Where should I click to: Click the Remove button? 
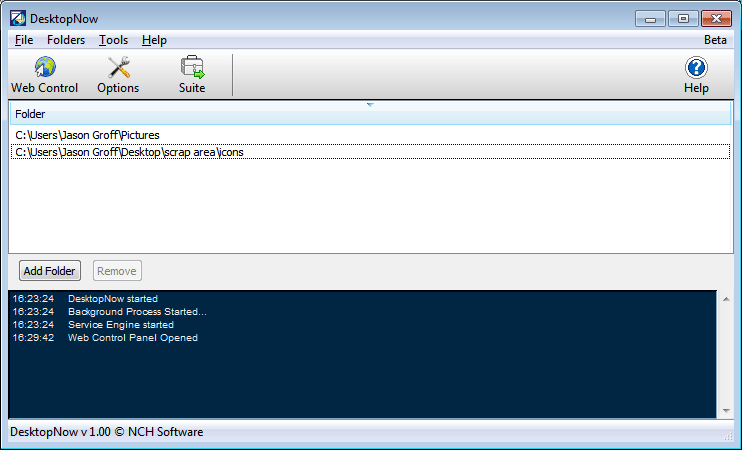(x=117, y=271)
